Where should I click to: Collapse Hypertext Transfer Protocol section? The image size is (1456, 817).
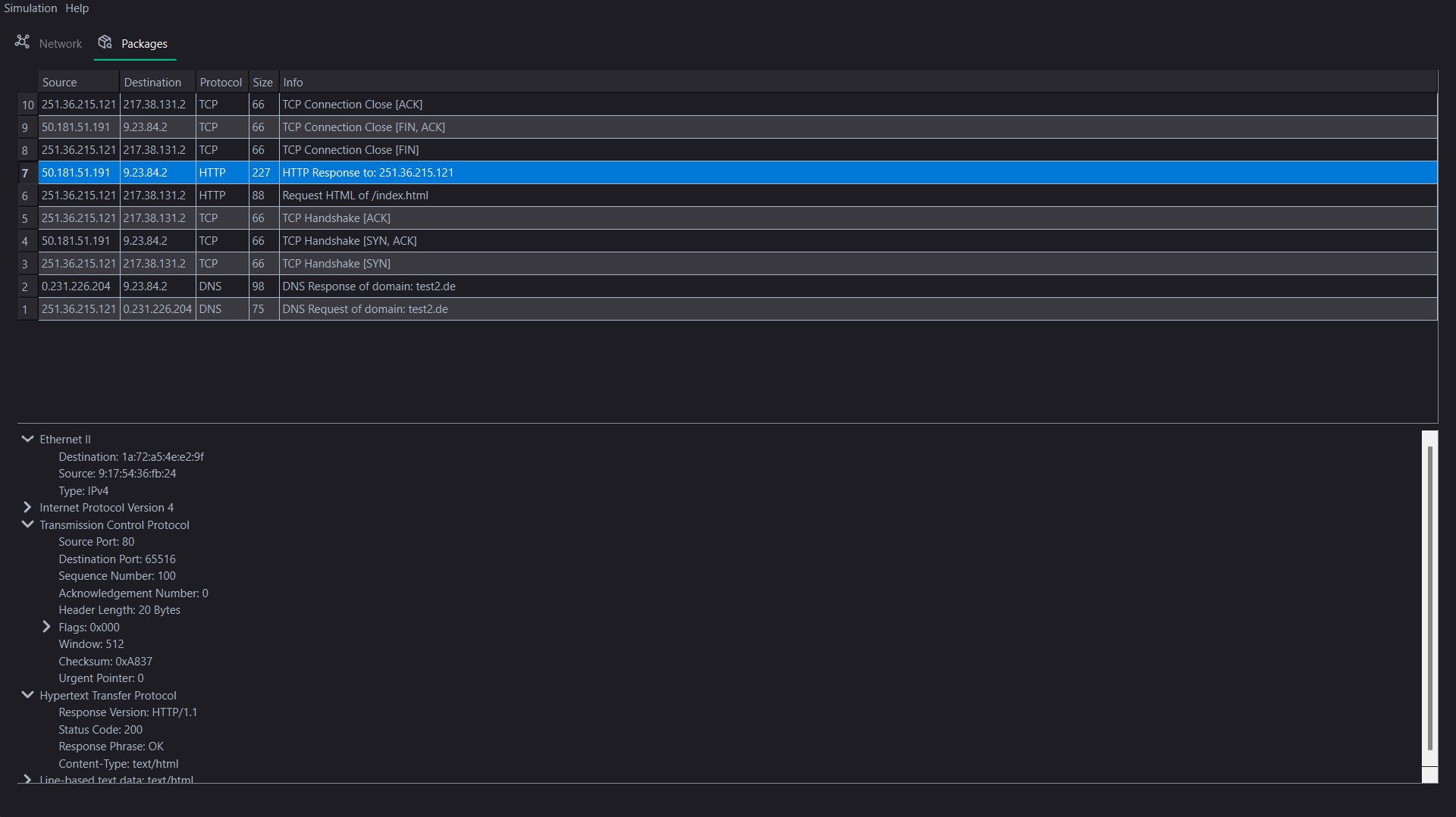pos(27,695)
